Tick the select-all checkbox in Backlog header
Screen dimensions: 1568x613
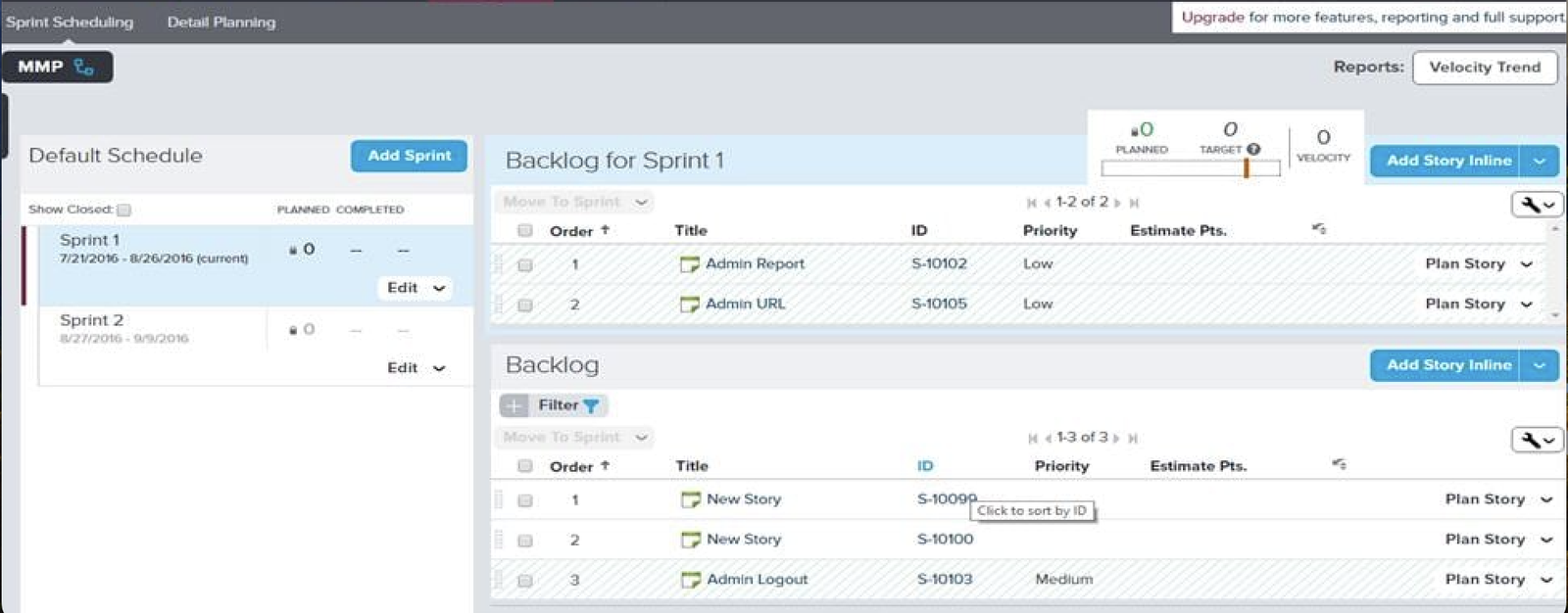[x=525, y=467]
